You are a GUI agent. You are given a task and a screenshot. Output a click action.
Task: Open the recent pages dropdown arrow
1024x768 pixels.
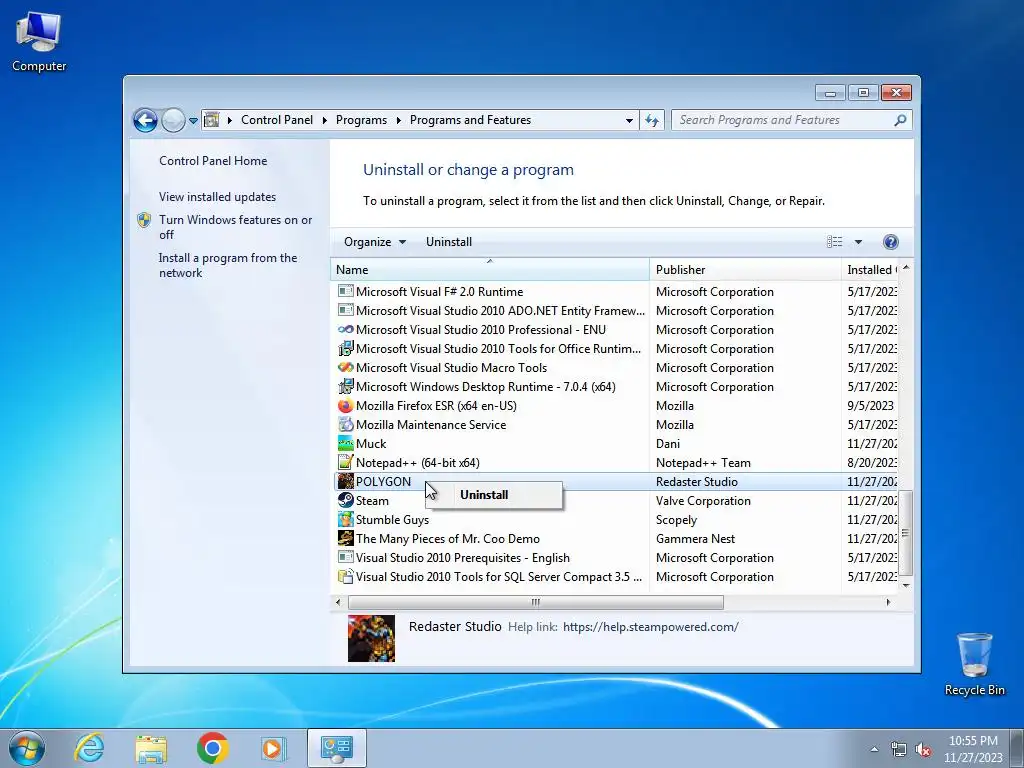coord(193,121)
